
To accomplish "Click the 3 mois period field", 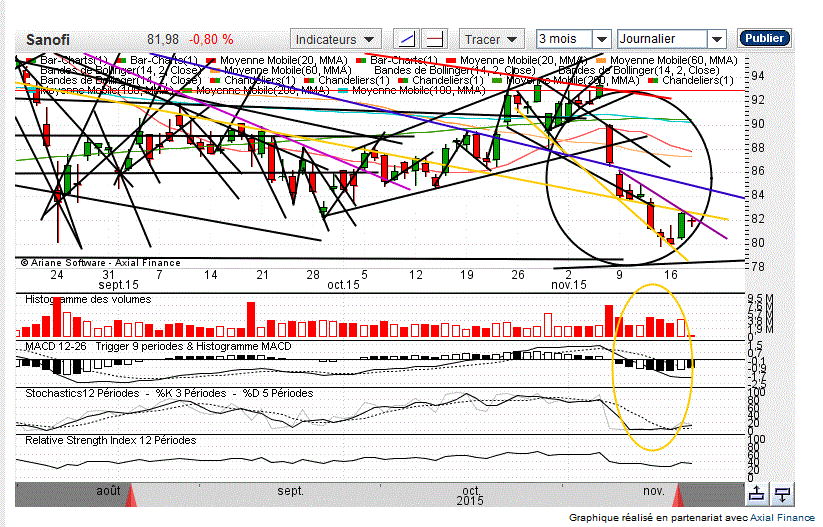I will (564, 39).
